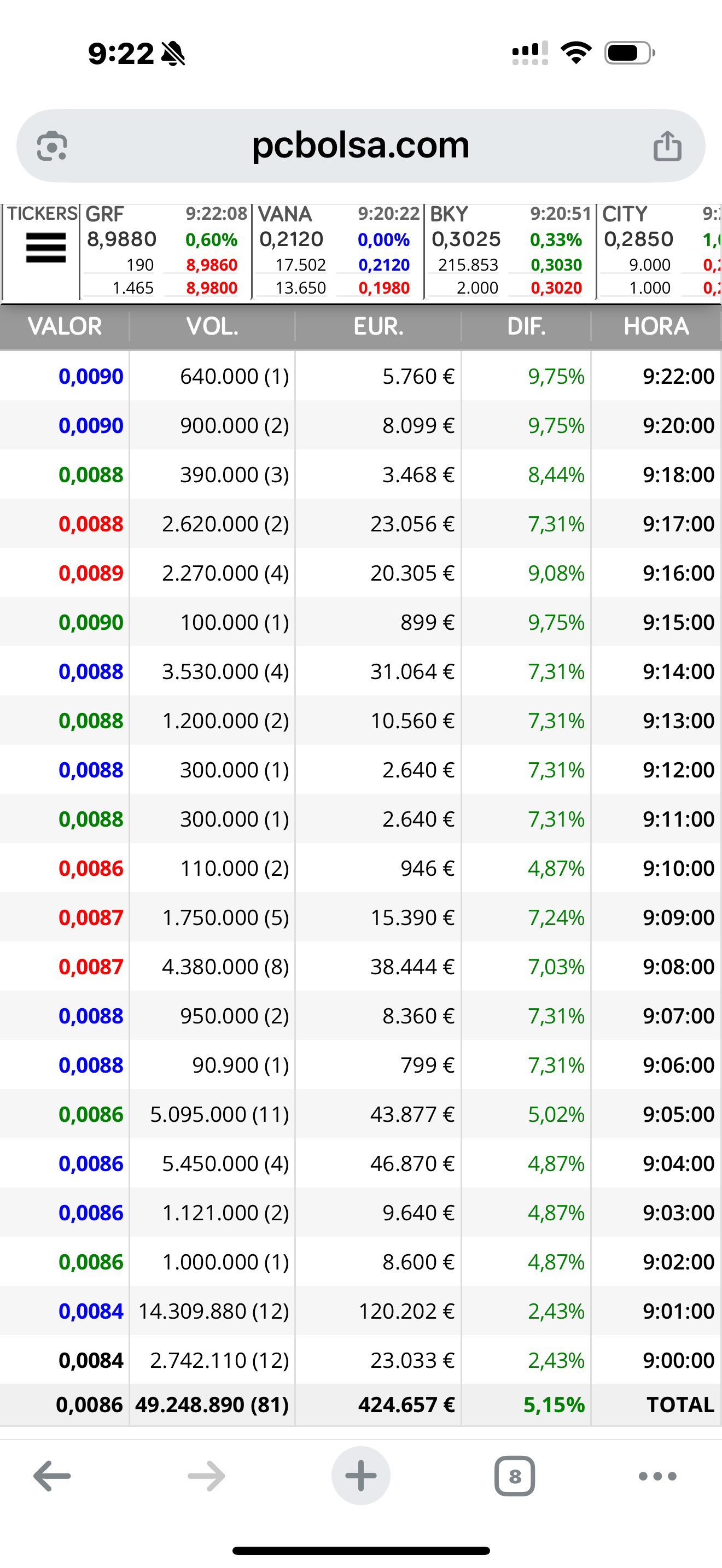Select the VANA ticker tile

[x=339, y=251]
